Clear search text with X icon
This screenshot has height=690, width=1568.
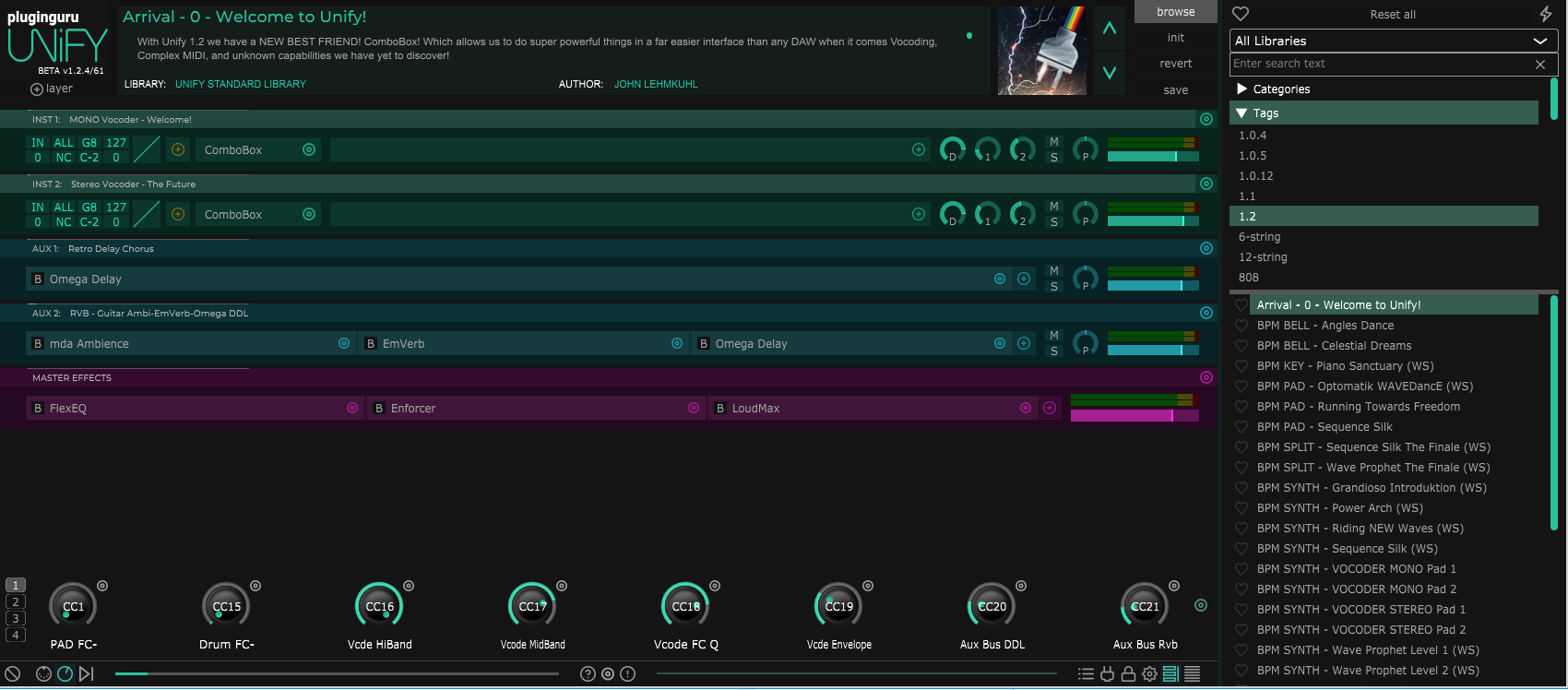click(x=1539, y=65)
